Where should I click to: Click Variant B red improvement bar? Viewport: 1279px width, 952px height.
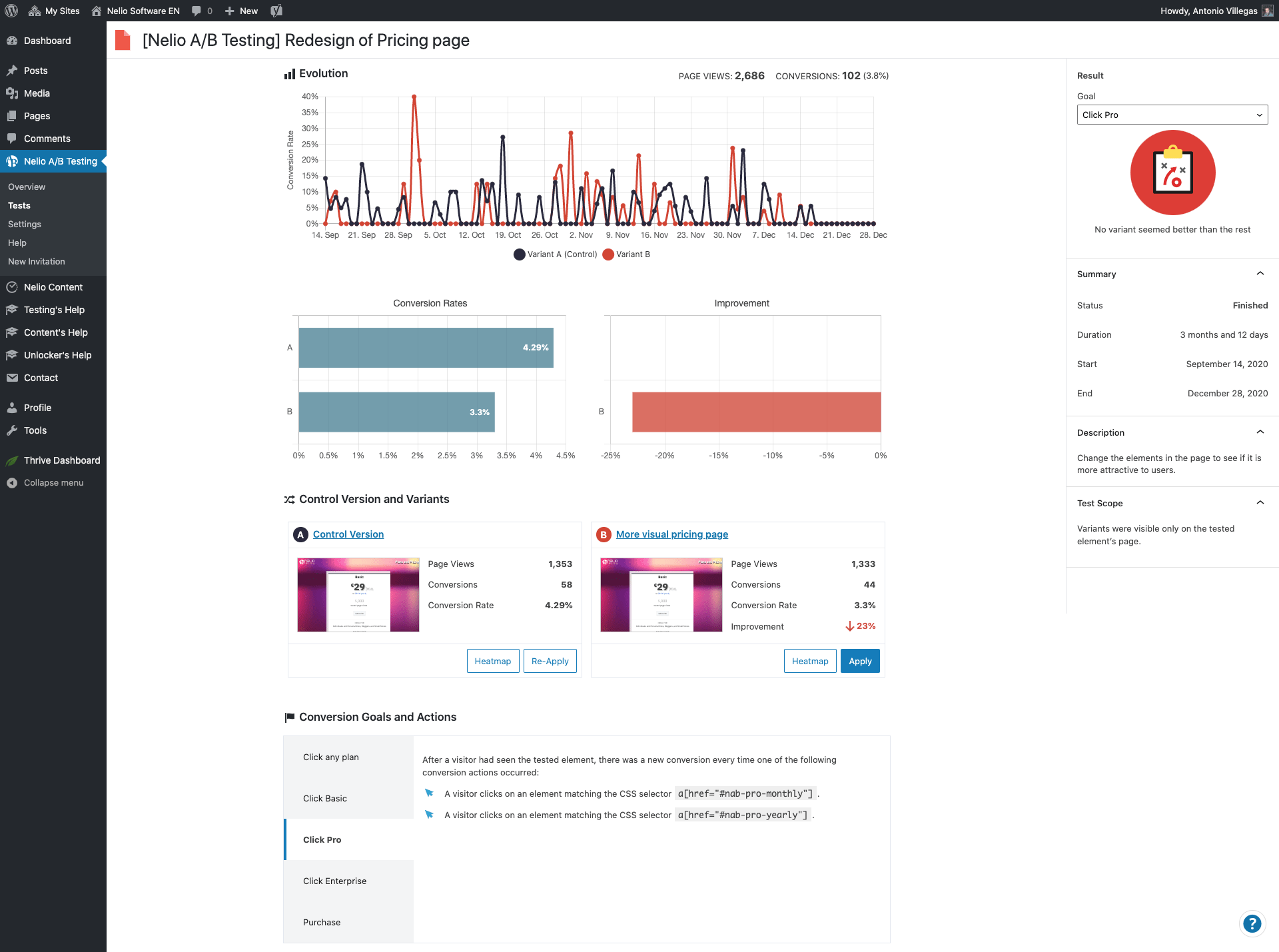pos(756,412)
